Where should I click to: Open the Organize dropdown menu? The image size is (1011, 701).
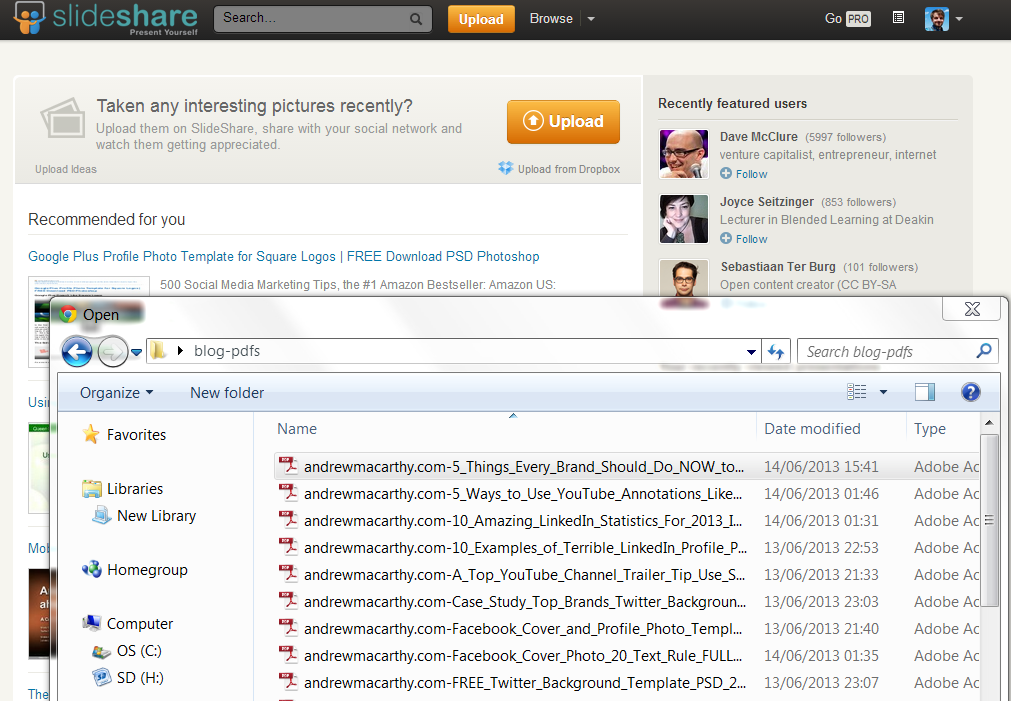point(116,393)
